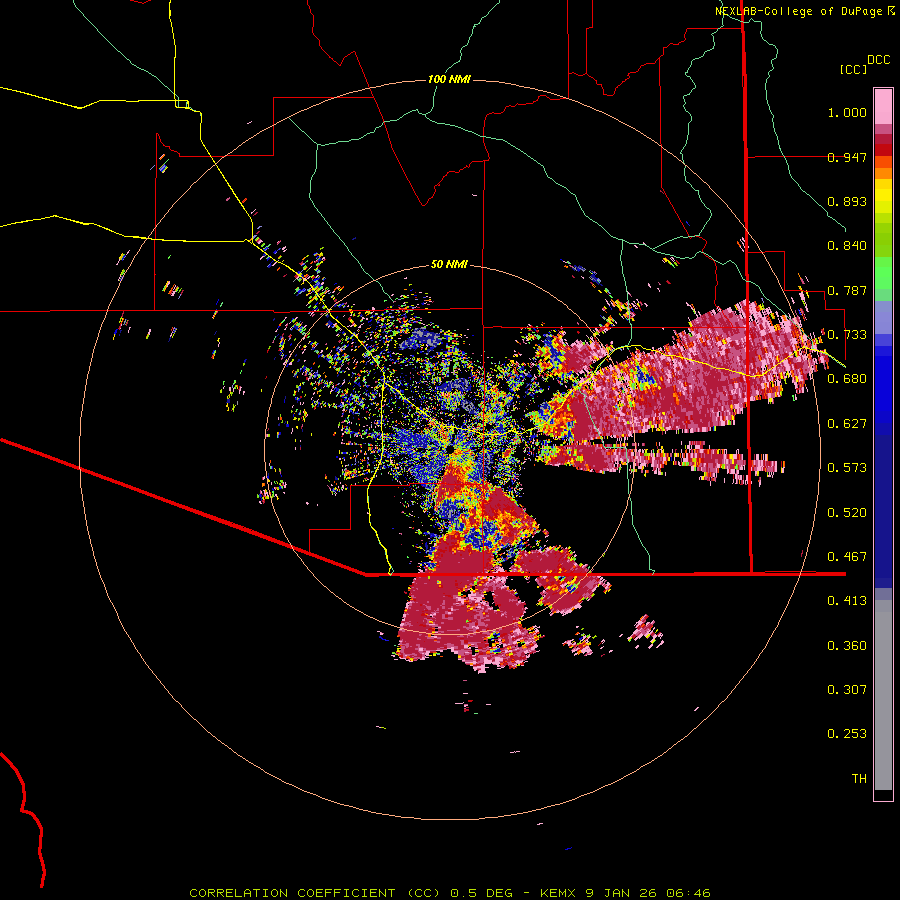Click the 0.947 scale value
900x900 pixels.
pos(847,157)
